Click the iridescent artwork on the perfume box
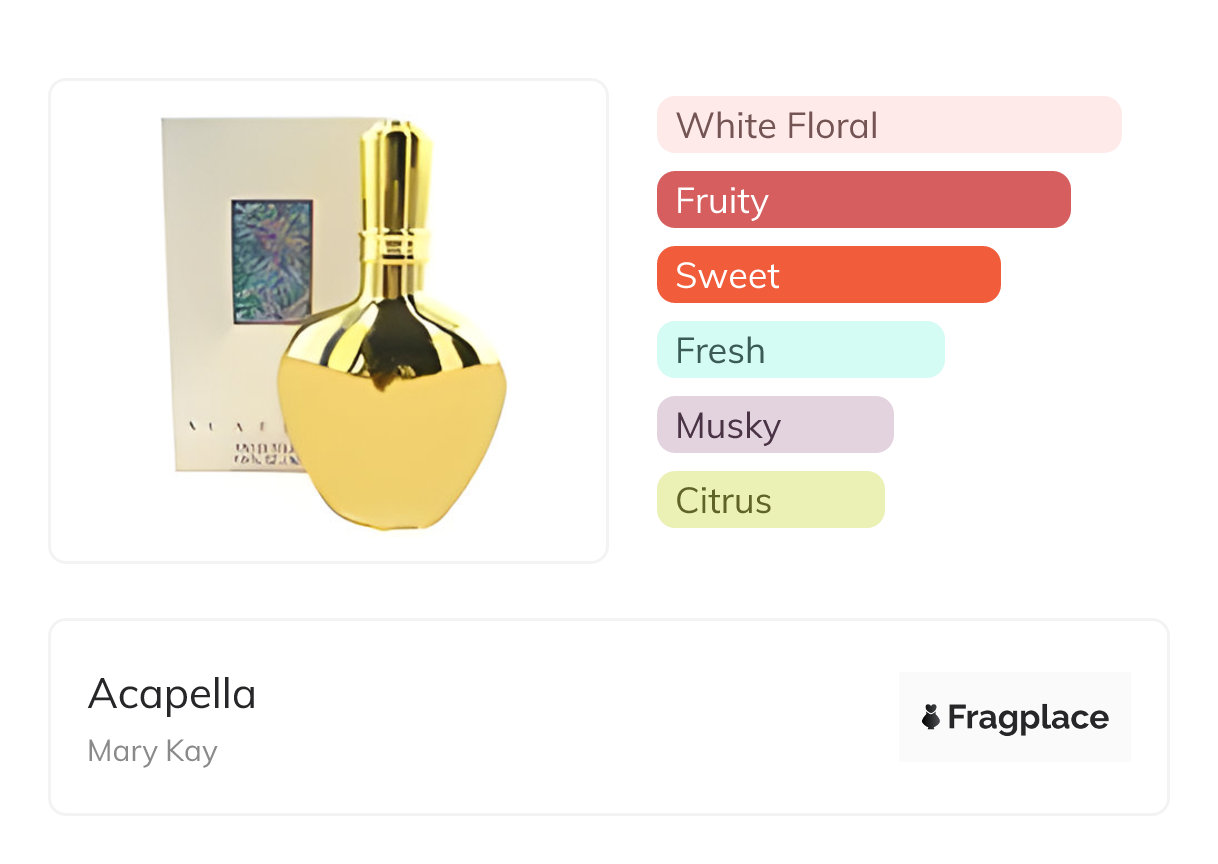The height and width of the screenshot is (864, 1218). 271,261
